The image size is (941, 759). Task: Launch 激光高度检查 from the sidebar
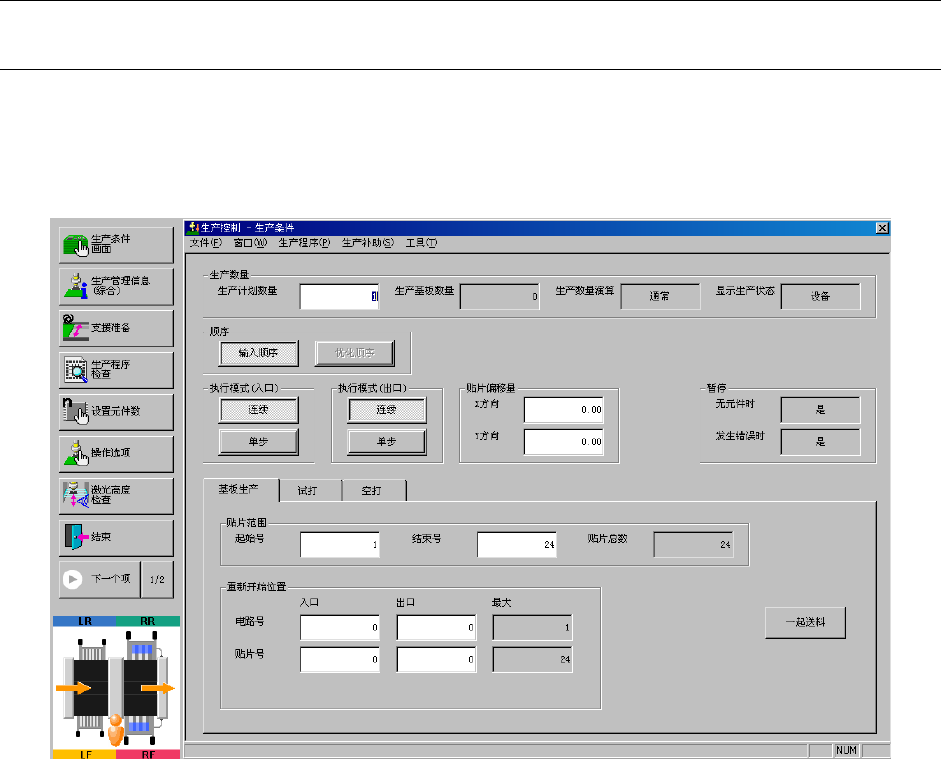(x=75, y=494)
